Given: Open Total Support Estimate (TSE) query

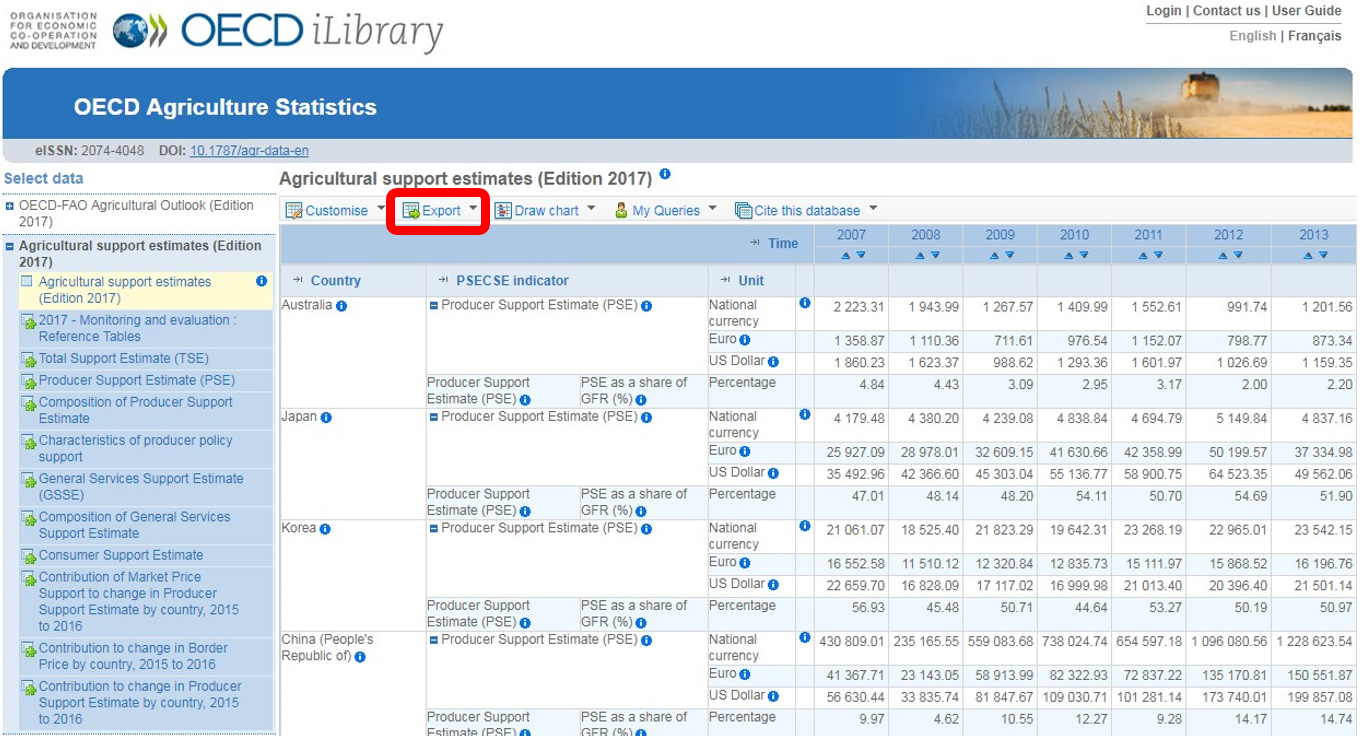Looking at the screenshot, I should pyautogui.click(x=124, y=358).
